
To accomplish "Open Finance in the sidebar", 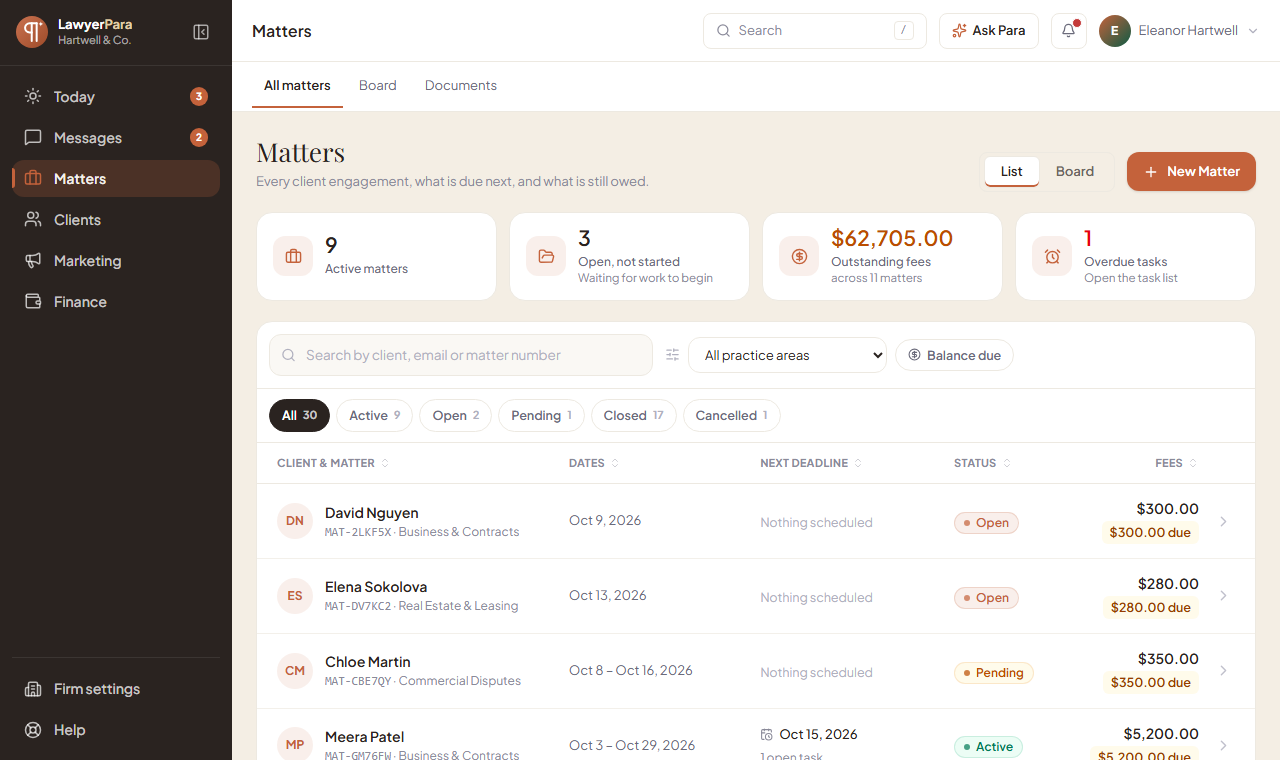I will click(x=116, y=302).
